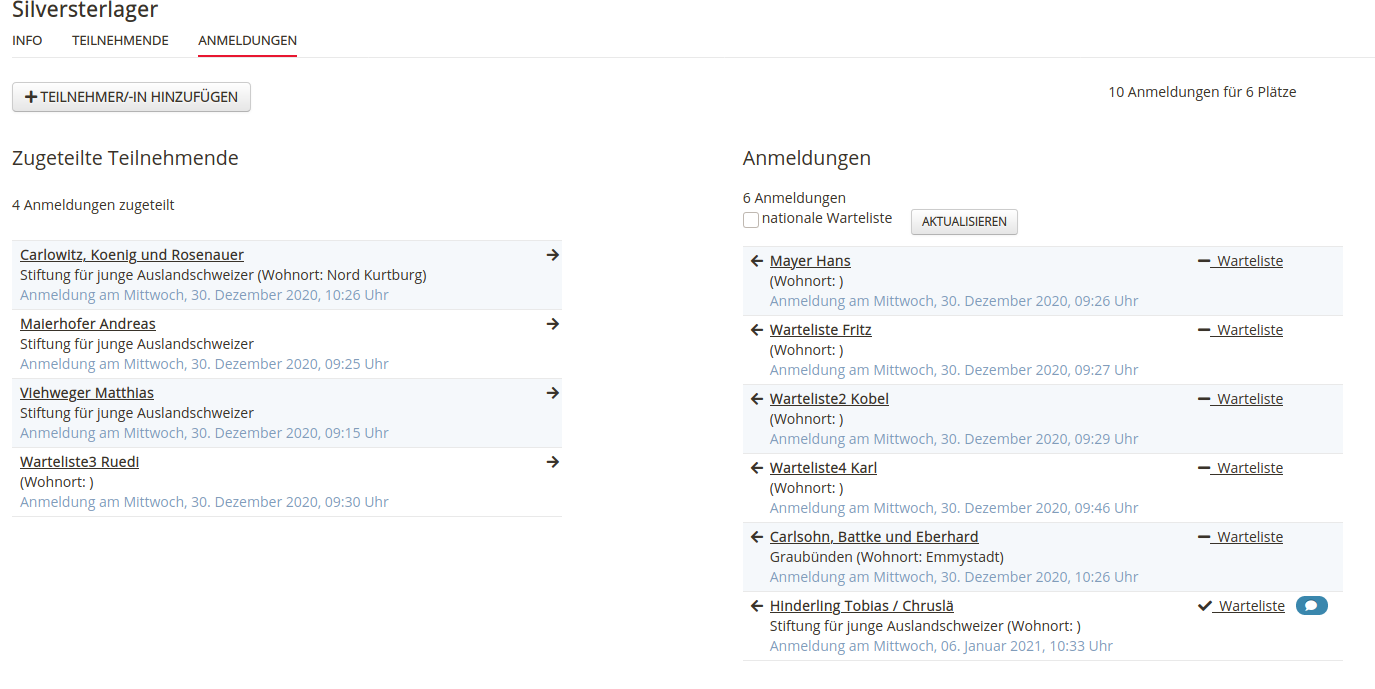Toggle Warteliste for Mayer Hans
The height and width of the screenshot is (689, 1375).
1240,261
